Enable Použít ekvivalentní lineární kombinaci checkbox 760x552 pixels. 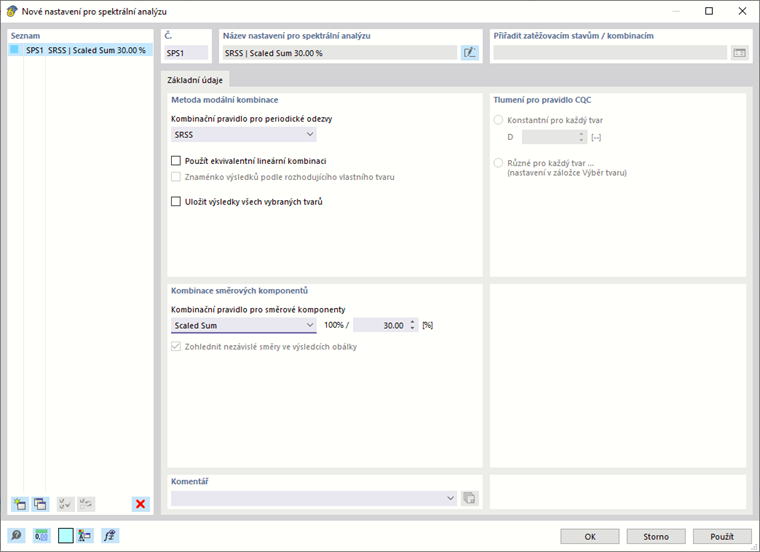[x=176, y=160]
